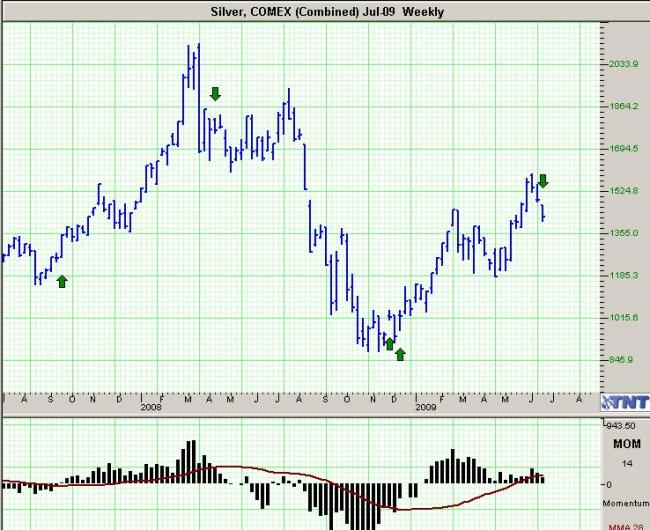Click the tallest positive momentum histogram bar in March 2008
The image size is (650, 530).
coord(193,462)
